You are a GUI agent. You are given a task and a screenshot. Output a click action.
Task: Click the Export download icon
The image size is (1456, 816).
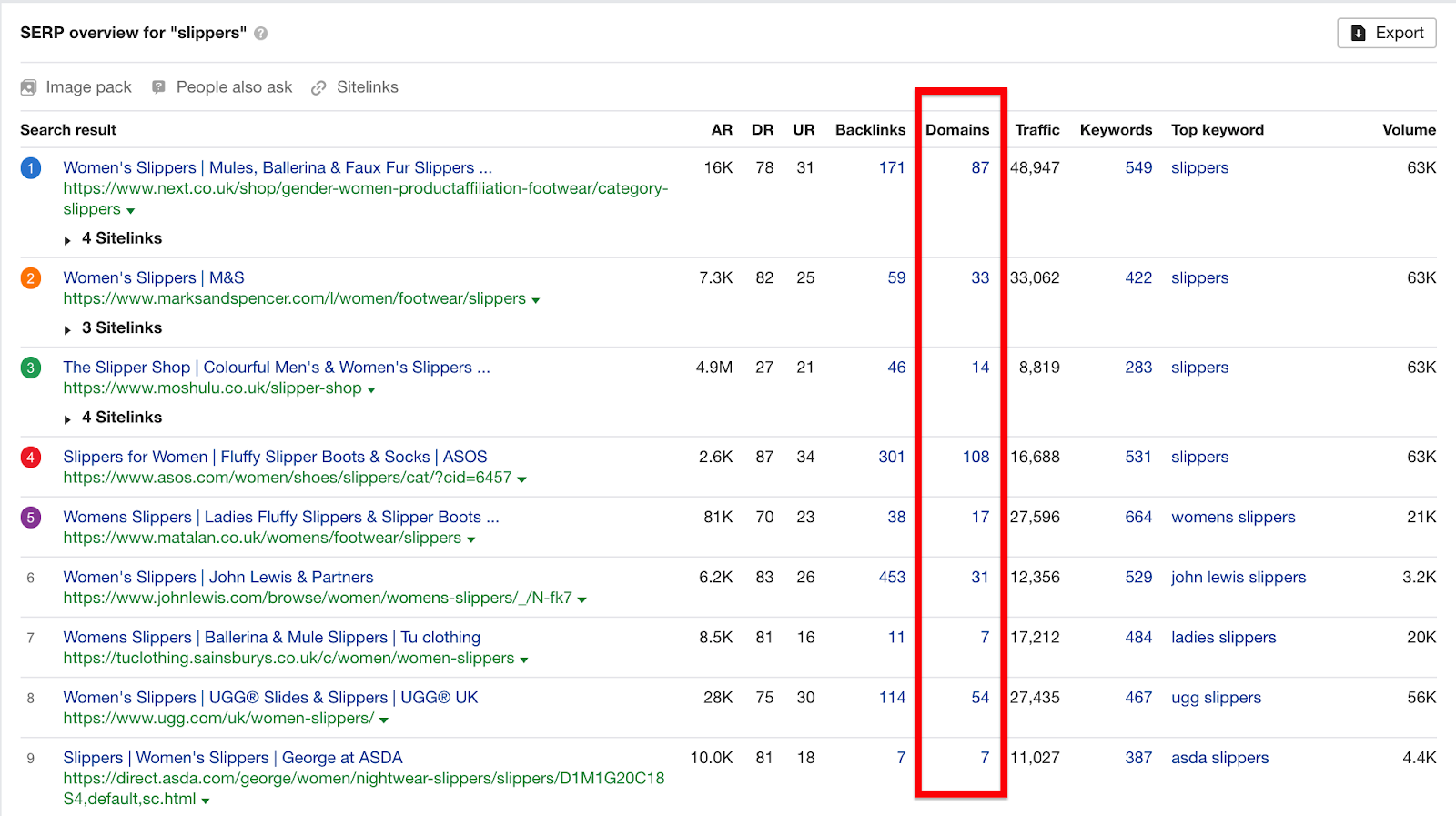coord(1359,34)
